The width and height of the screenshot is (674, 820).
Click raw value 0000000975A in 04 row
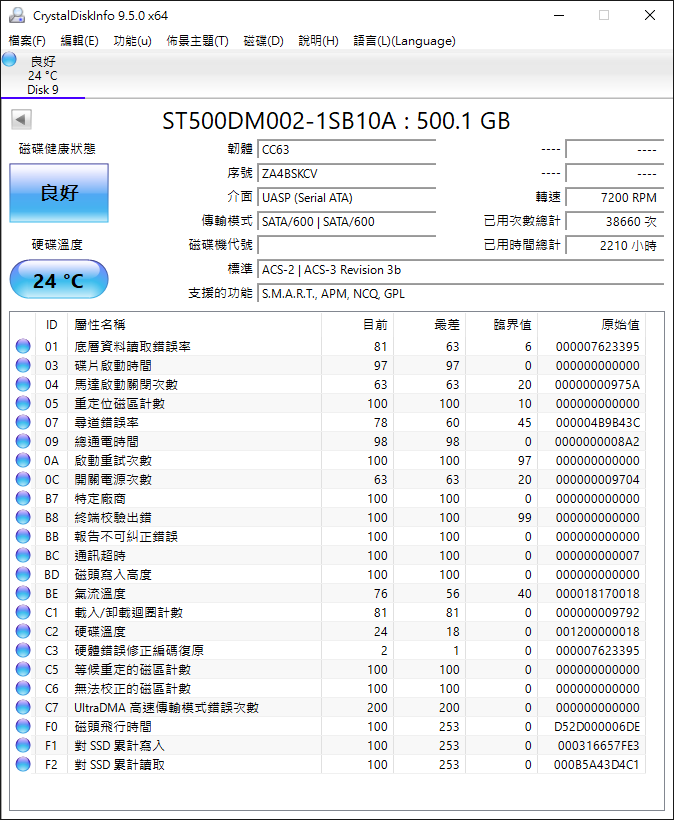pyautogui.click(x=597, y=385)
